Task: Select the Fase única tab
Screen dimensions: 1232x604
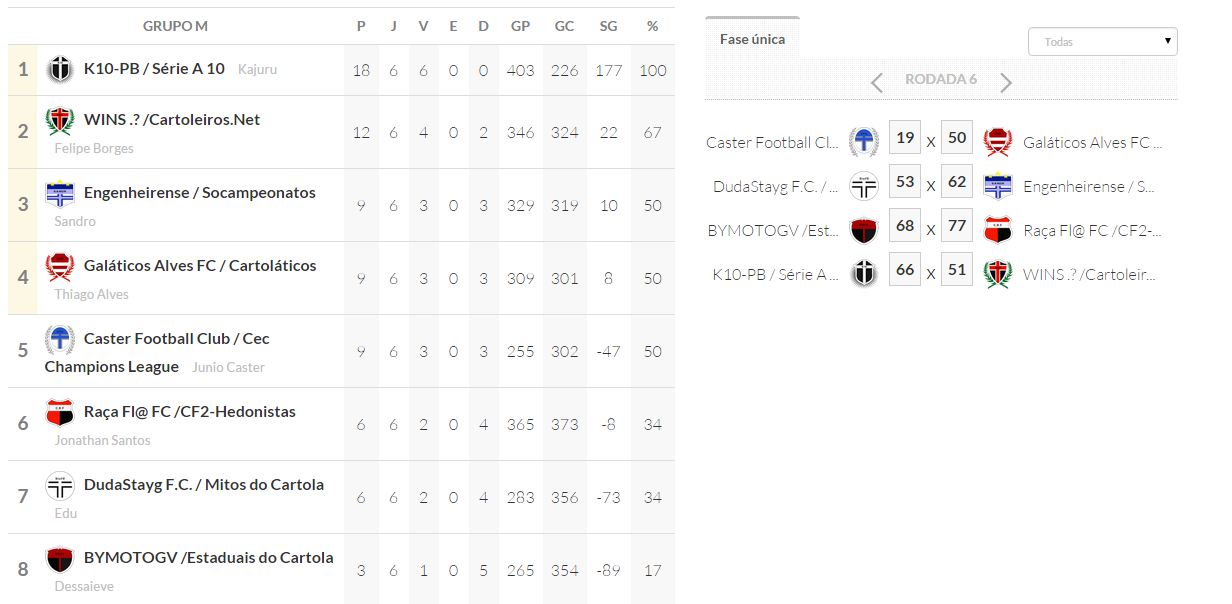Action: tap(752, 40)
